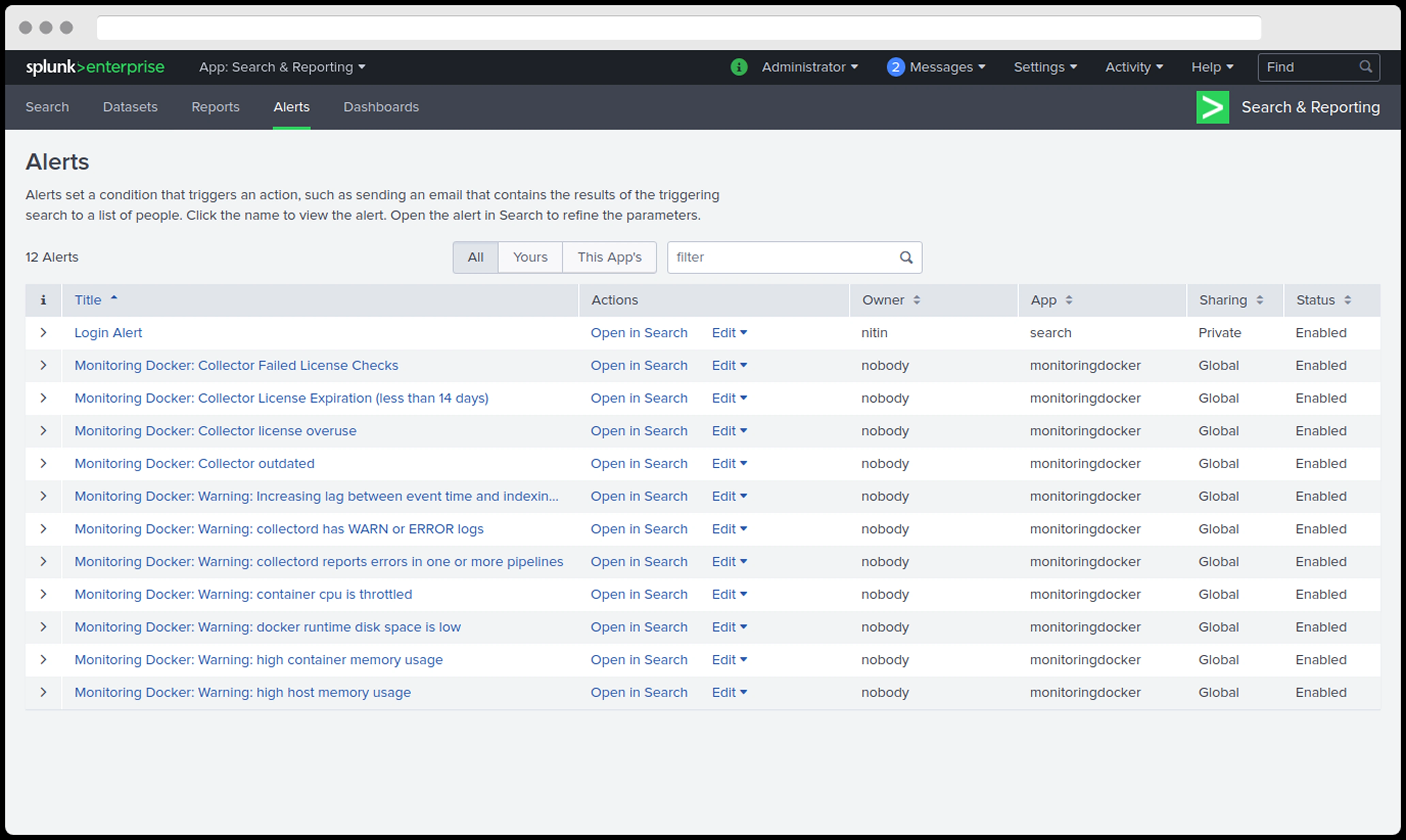Expand the Login Alert row
Screen dimensions: 1406x840
coord(43,333)
